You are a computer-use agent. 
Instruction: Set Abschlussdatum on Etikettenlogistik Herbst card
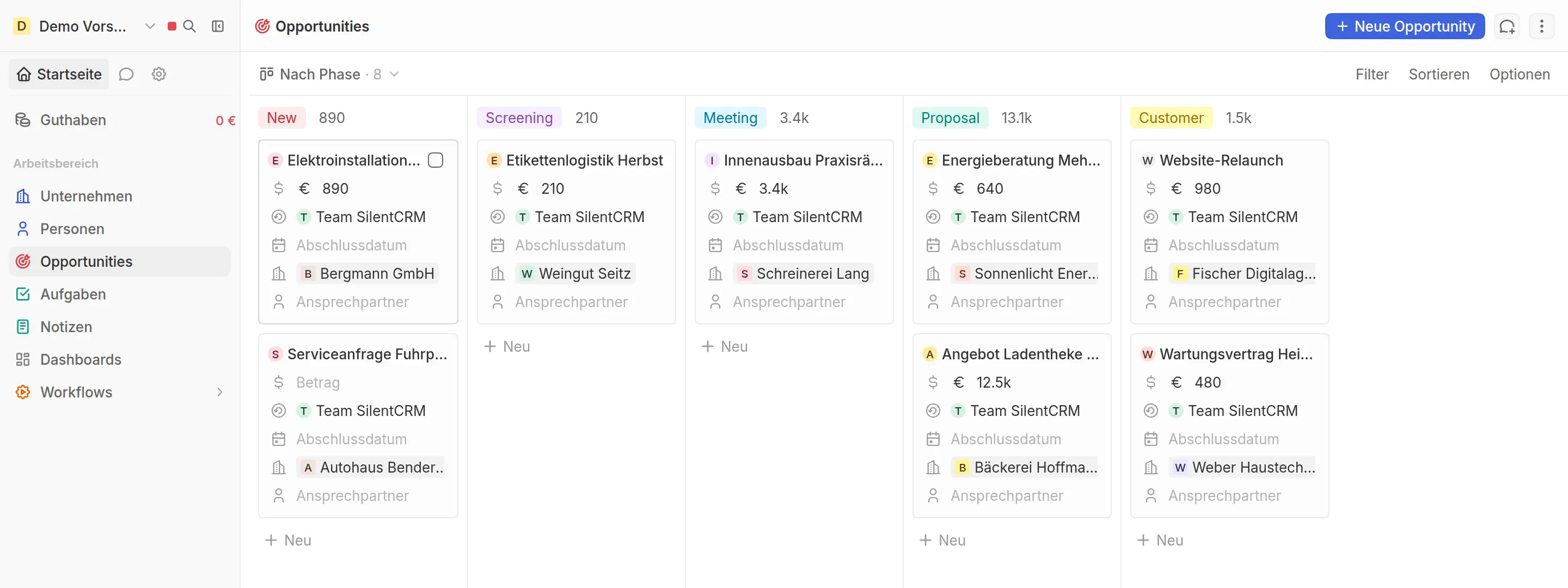point(569,246)
